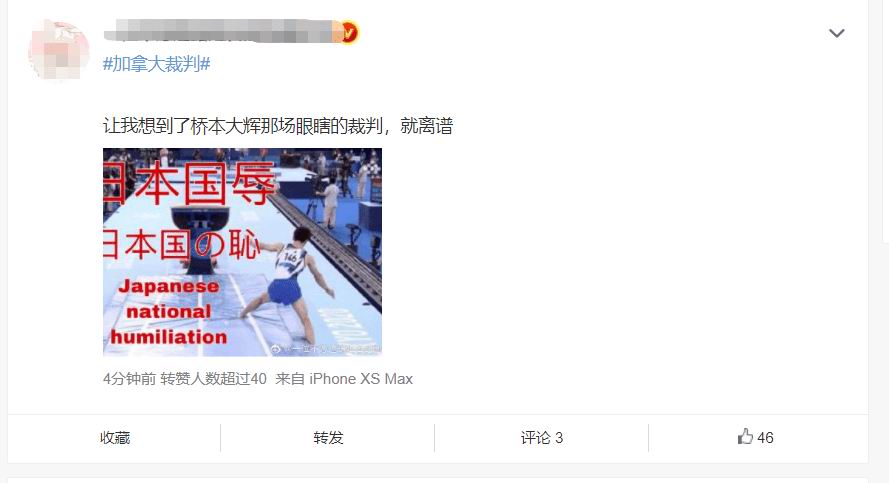Add post to favorites with 收藏

coord(115,438)
